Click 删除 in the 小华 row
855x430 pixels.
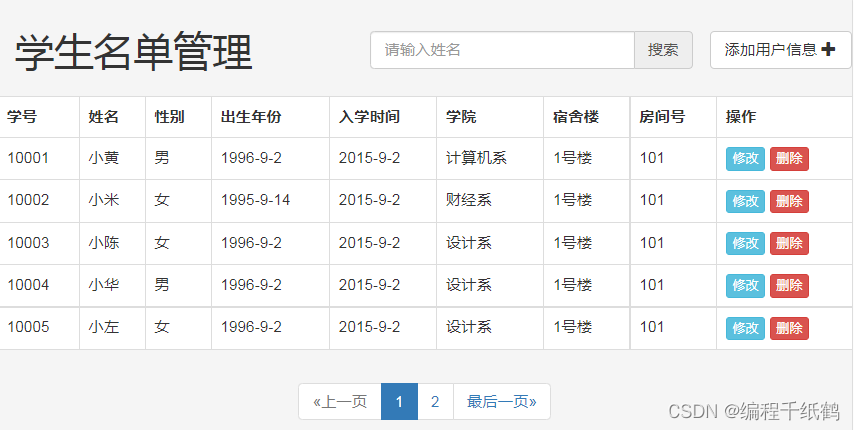pos(789,286)
